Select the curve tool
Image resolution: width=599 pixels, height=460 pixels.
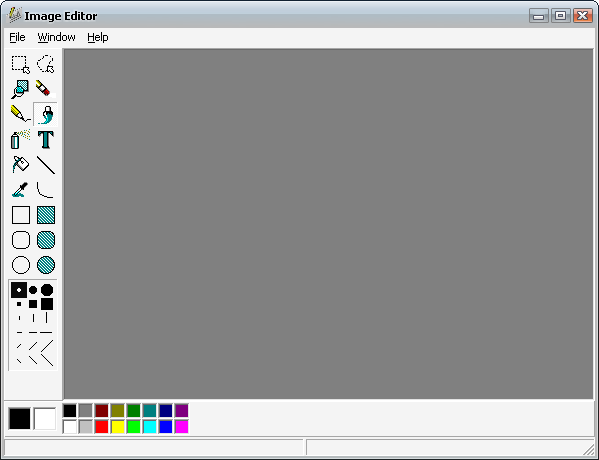[45, 190]
